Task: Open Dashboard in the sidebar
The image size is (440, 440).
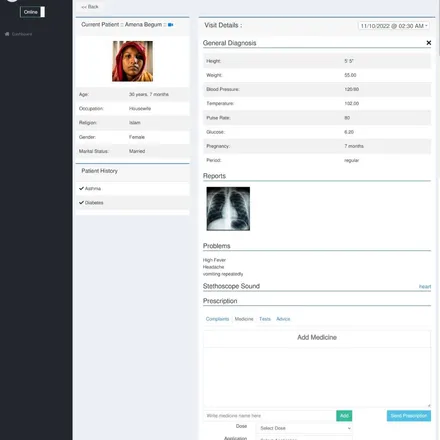Action: (22, 34)
